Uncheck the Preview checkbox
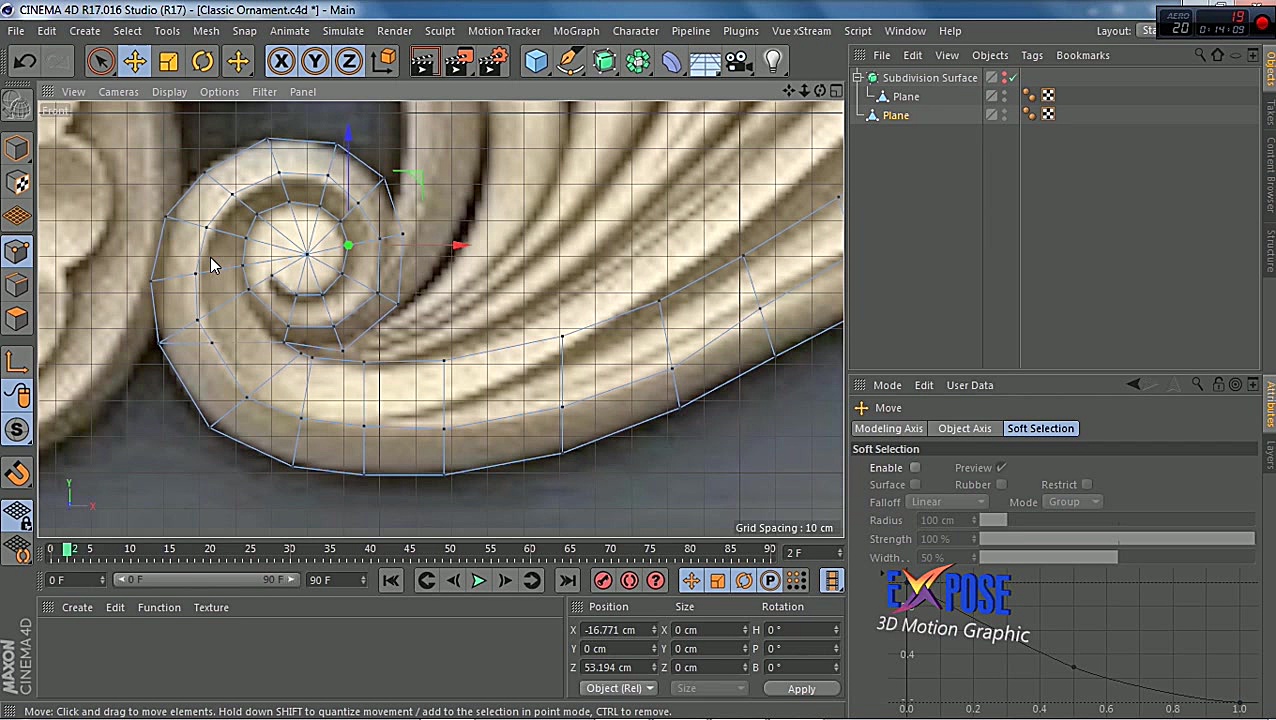Image resolution: width=1276 pixels, height=720 pixels. (x=1001, y=467)
